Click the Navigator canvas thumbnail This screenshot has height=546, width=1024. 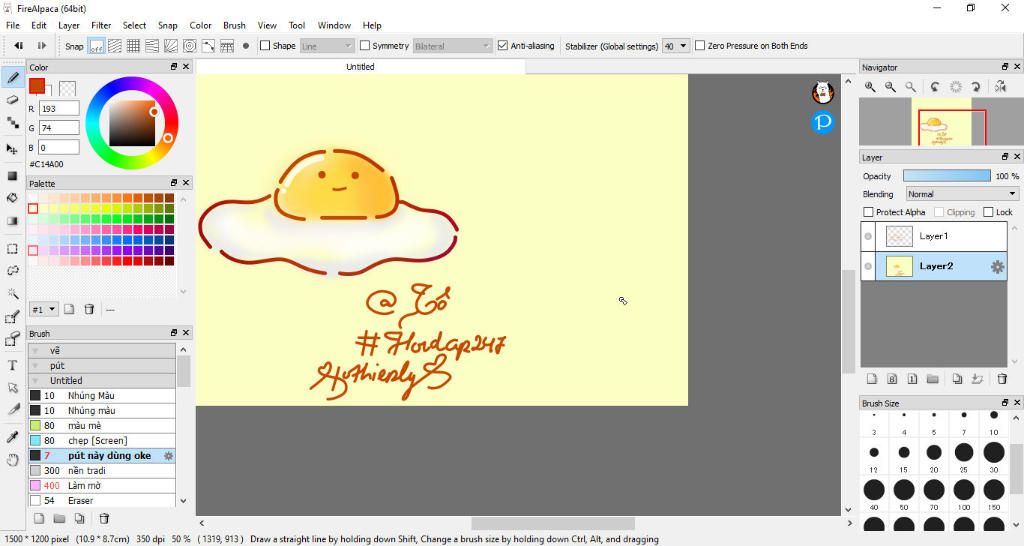point(940,121)
